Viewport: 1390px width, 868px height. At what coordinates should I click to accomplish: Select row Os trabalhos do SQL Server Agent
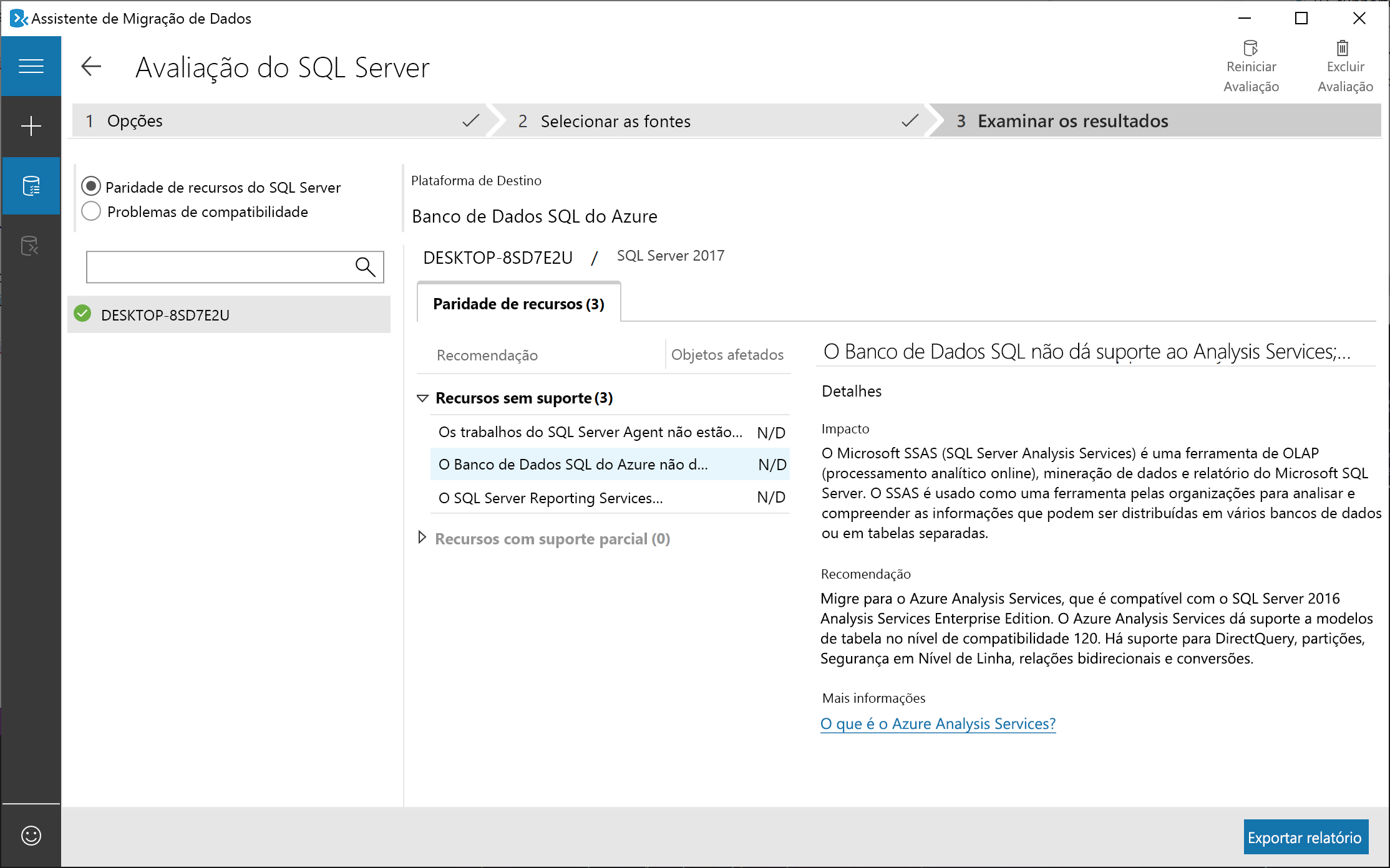pyautogui.click(x=610, y=432)
